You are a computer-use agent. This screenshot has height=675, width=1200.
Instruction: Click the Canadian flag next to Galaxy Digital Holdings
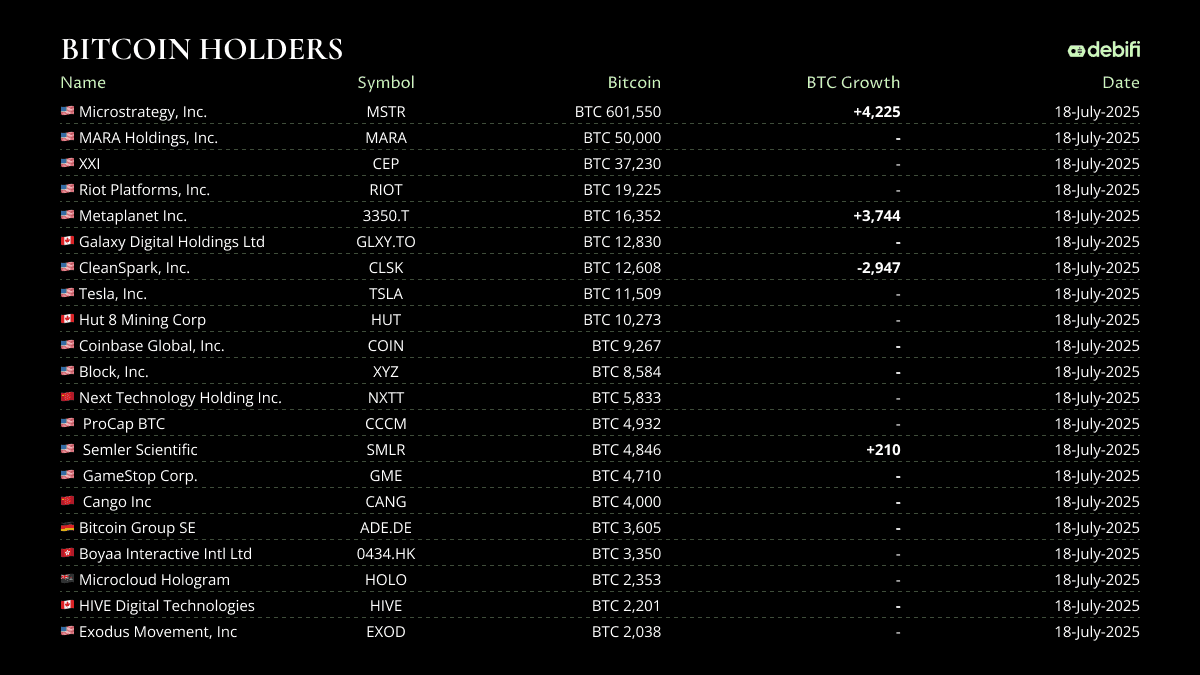click(67, 242)
